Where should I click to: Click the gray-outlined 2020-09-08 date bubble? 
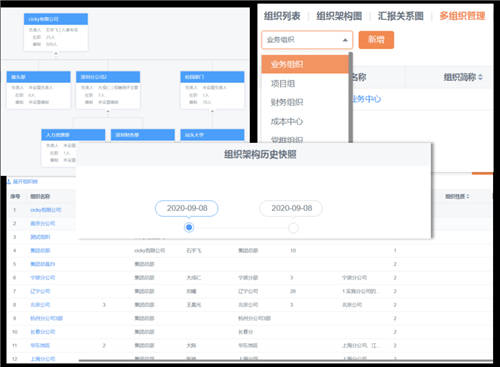pos(291,208)
